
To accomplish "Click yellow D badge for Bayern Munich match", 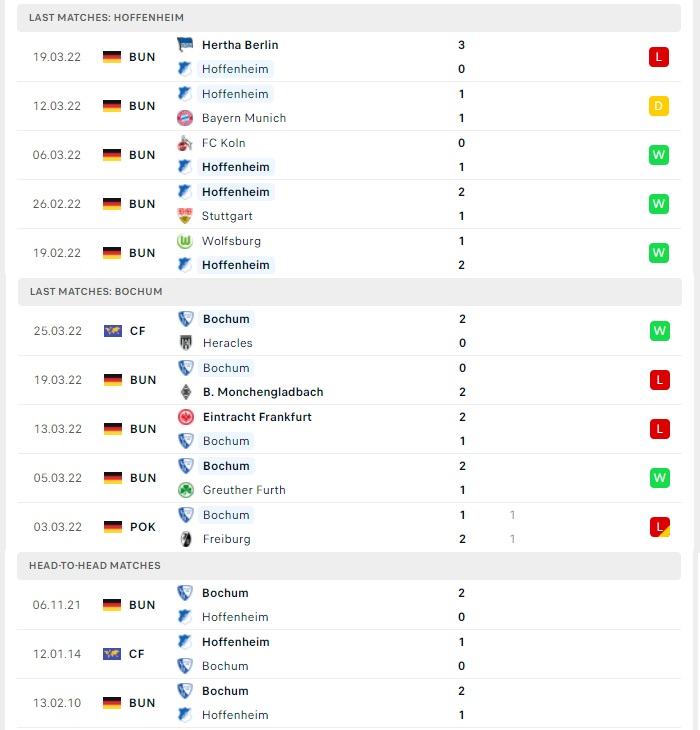I will tap(659, 106).
